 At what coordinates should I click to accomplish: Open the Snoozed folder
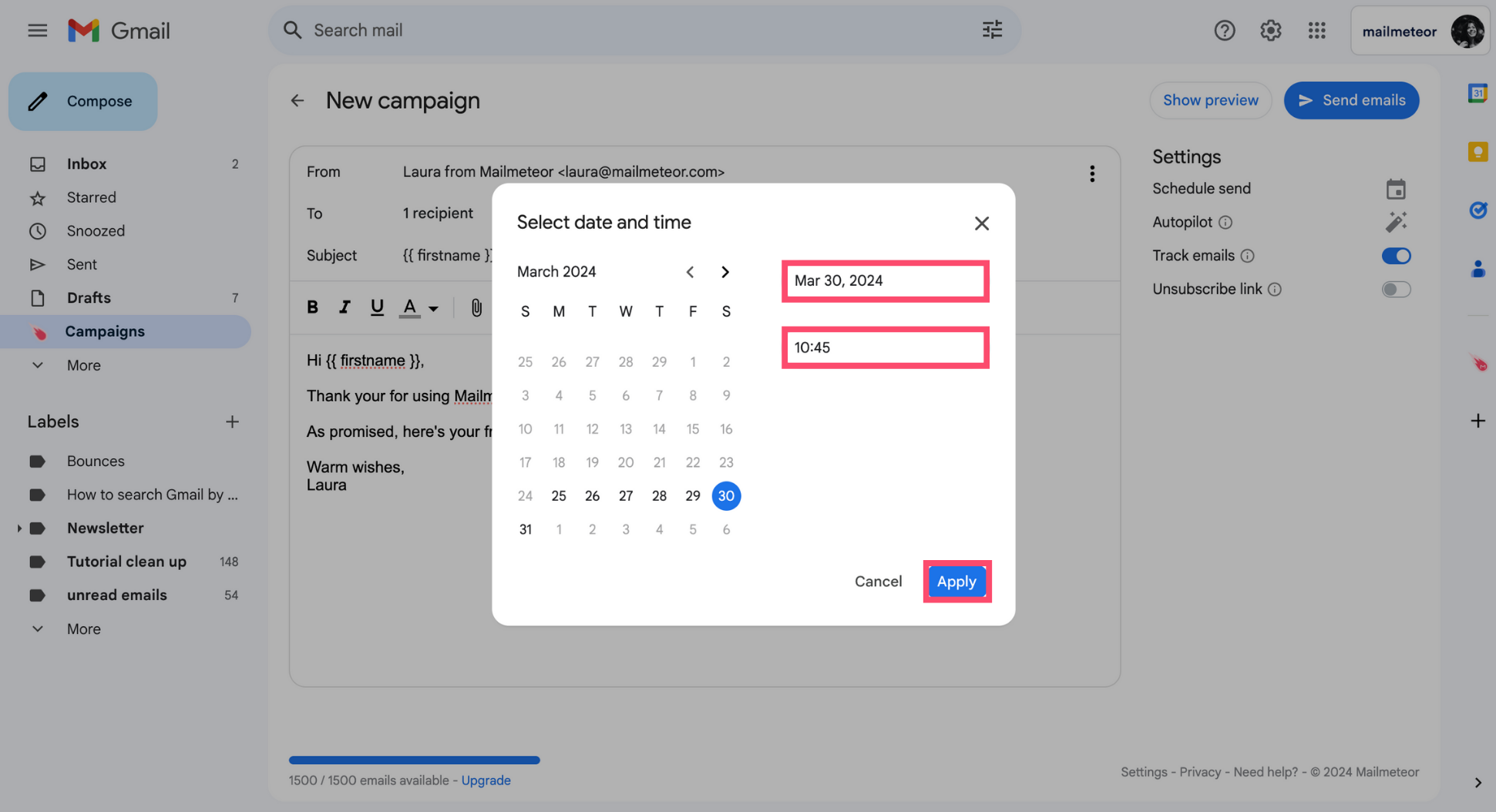[127, 231]
